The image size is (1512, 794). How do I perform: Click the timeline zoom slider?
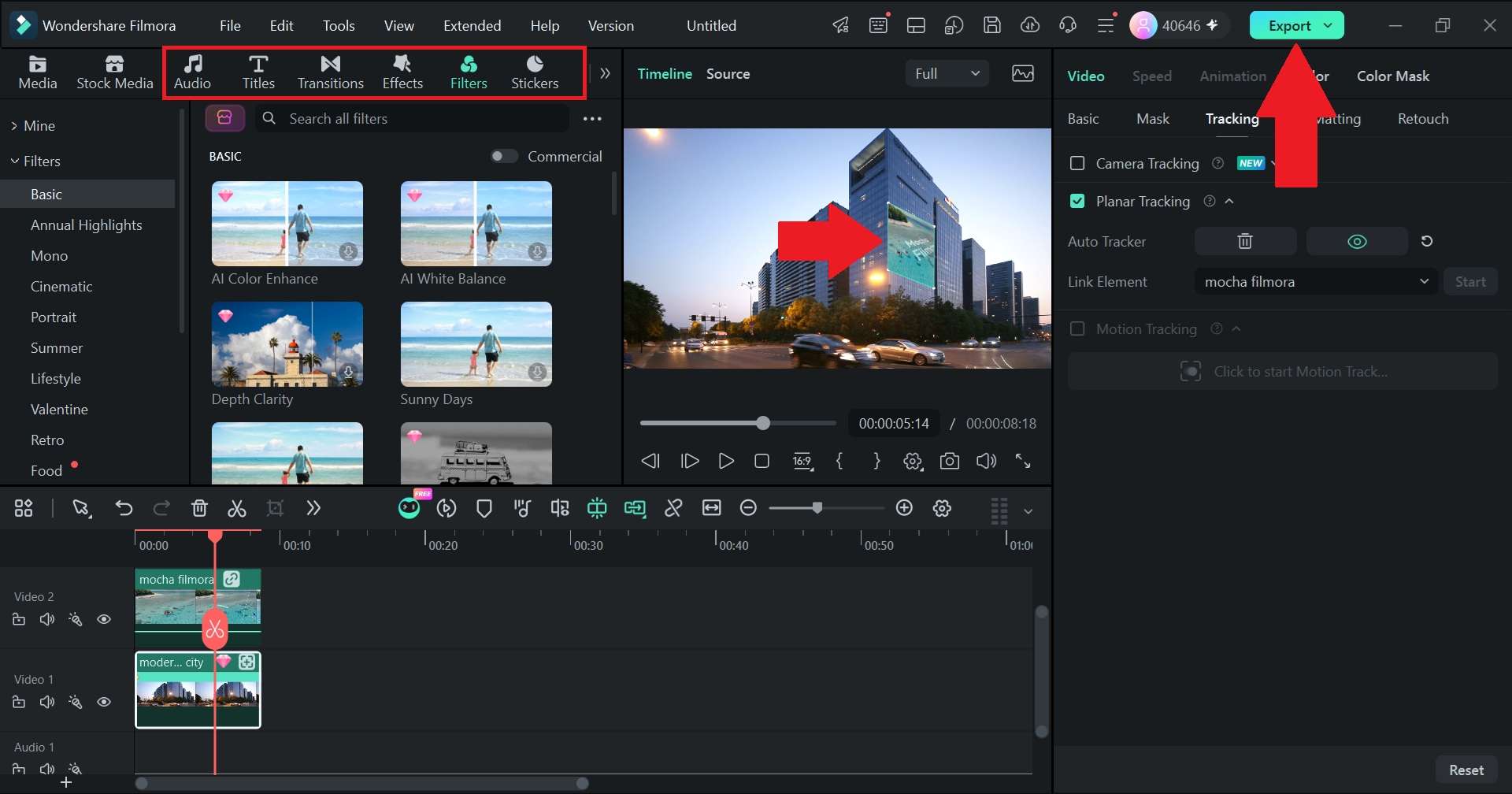pyautogui.click(x=826, y=508)
